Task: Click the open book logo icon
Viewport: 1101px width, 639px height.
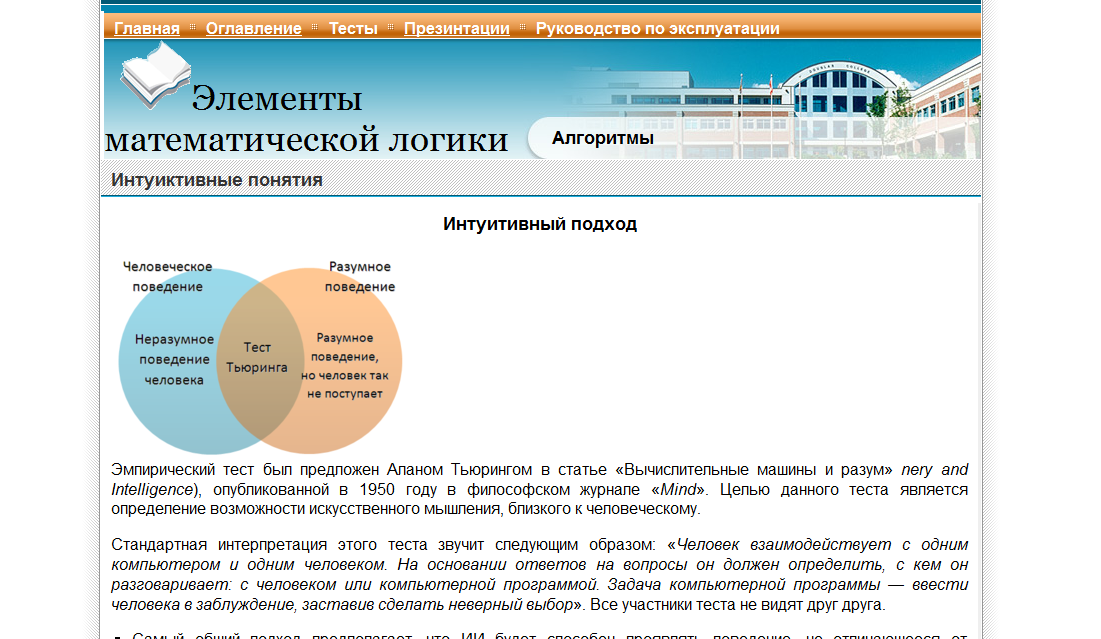Action: [x=155, y=75]
